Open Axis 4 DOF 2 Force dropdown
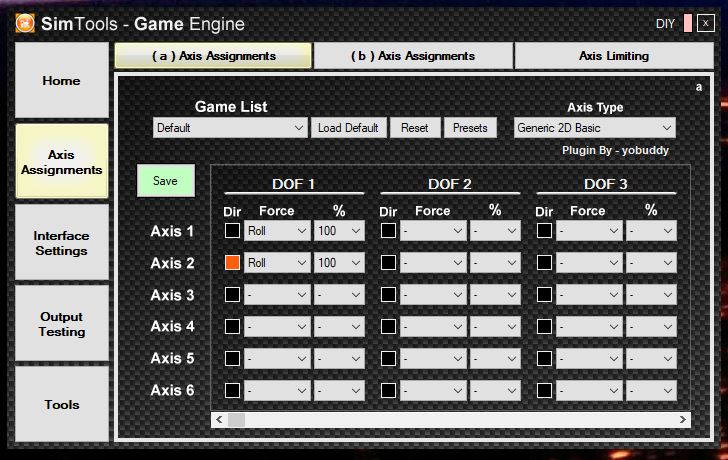728x460 pixels. [x=433, y=326]
